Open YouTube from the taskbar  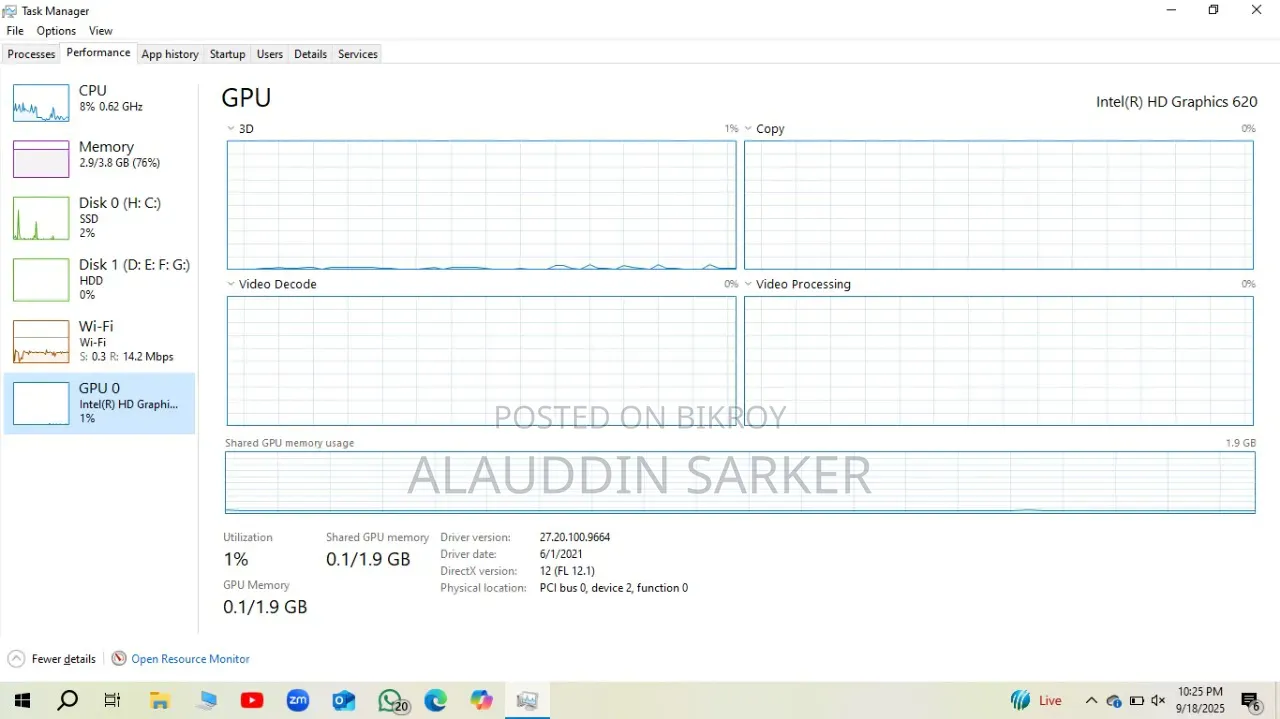coord(252,701)
